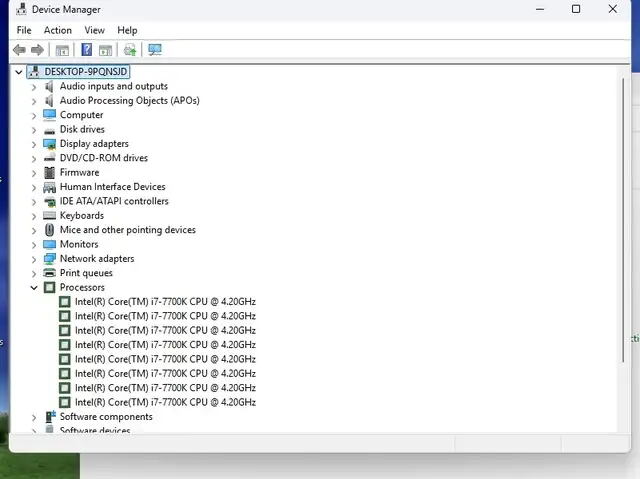Viewport: 640px width, 479px height.
Task: Click the Computer category monitor icon
Action: (49, 115)
